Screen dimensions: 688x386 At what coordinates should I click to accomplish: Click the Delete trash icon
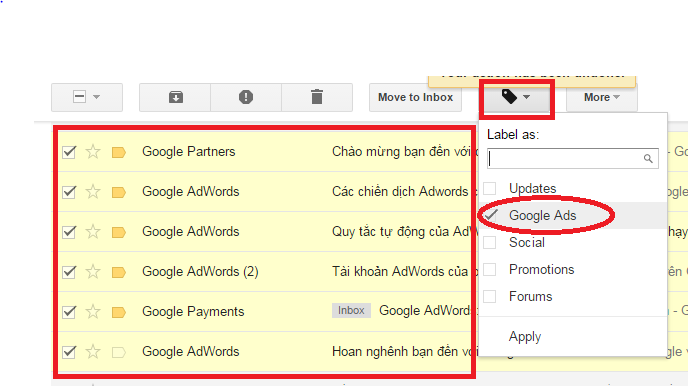317,97
